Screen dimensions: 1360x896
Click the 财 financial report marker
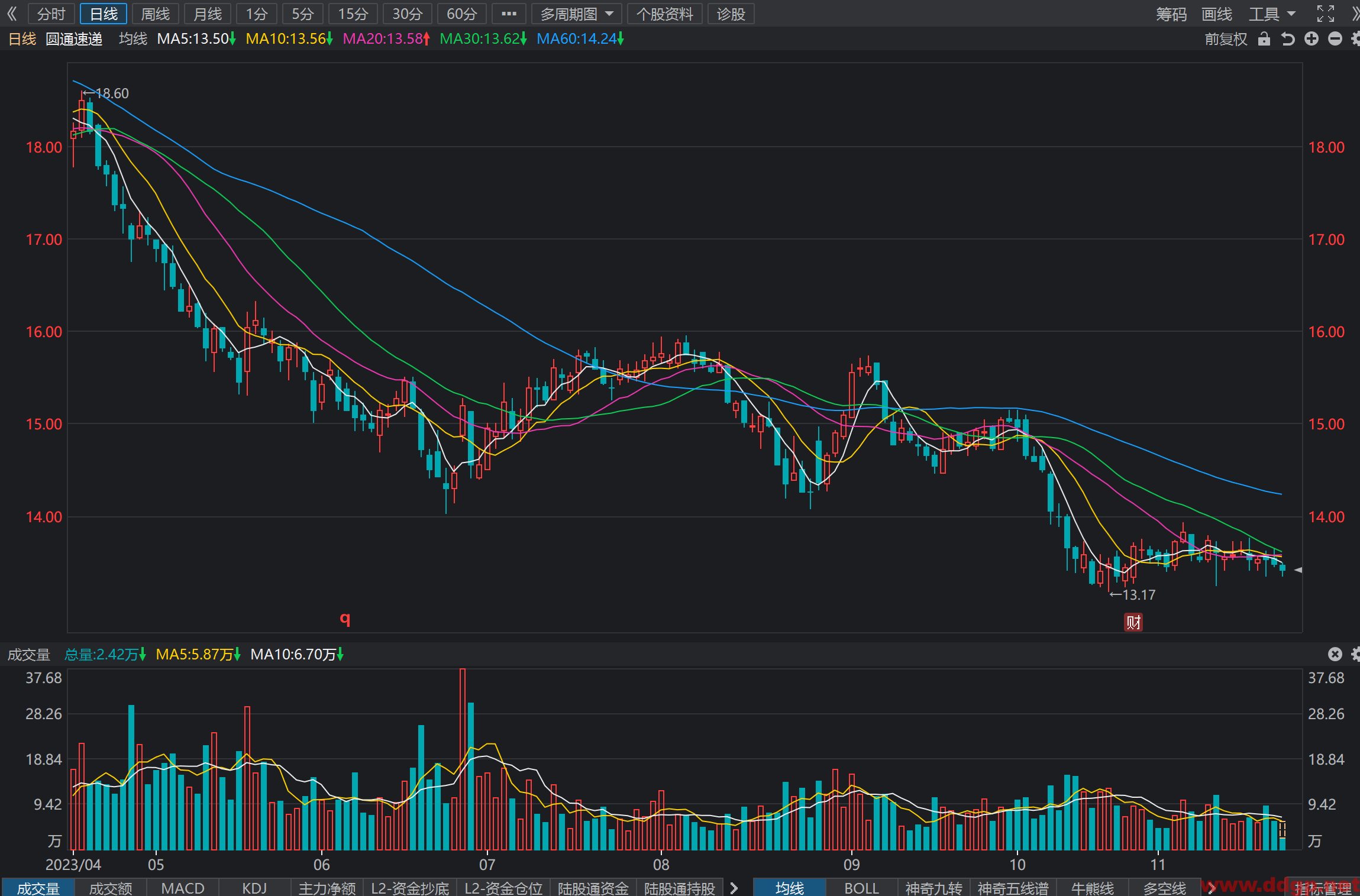[1133, 622]
